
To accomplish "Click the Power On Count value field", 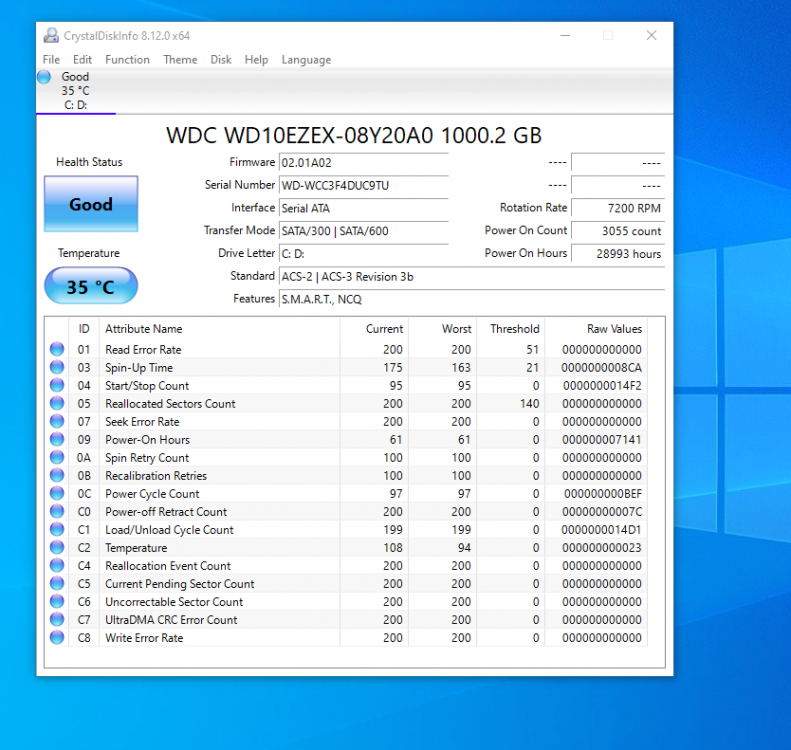I will tap(617, 231).
